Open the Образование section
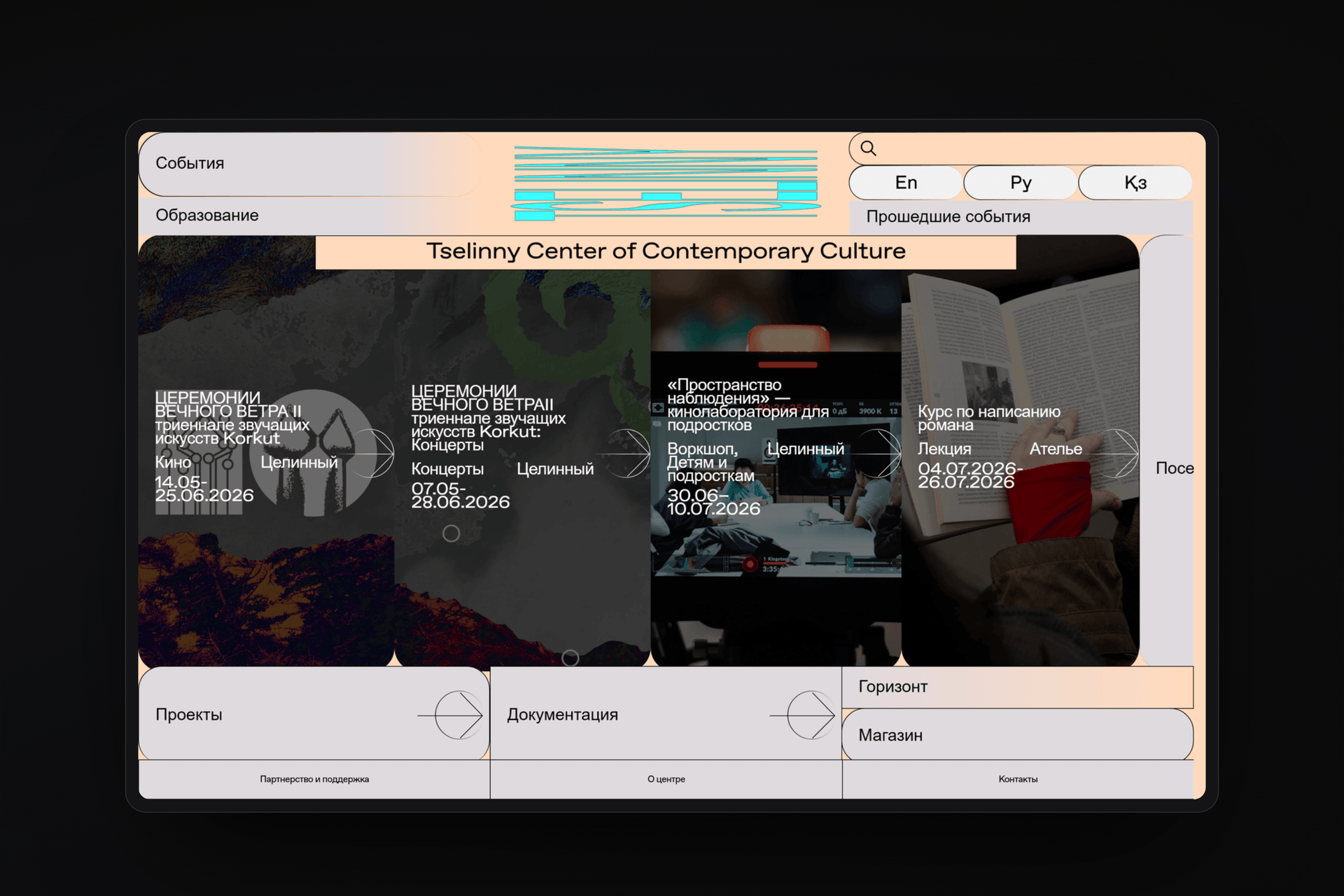This screenshot has height=896, width=1344. click(x=310, y=216)
